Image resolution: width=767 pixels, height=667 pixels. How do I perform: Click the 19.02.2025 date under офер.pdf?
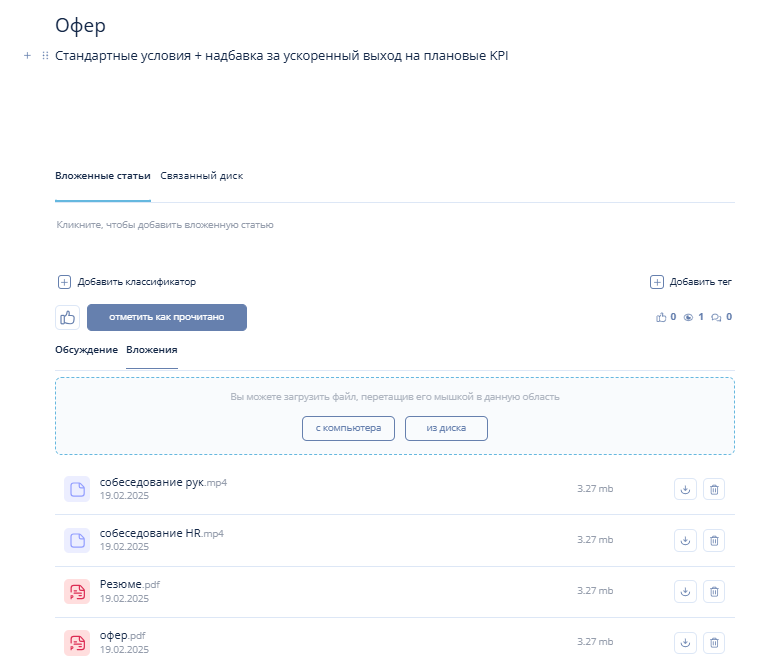pos(124,650)
